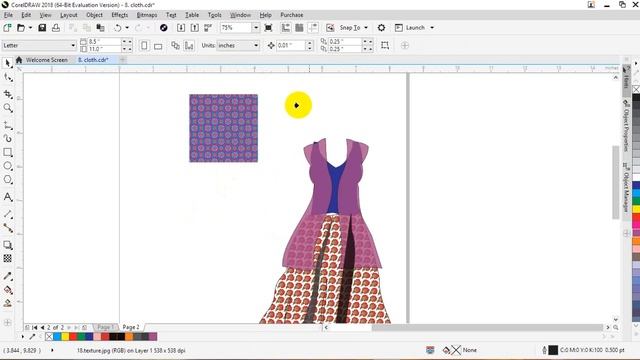Select the Zoom magnifier tool
The height and width of the screenshot is (360, 640).
tap(7, 108)
